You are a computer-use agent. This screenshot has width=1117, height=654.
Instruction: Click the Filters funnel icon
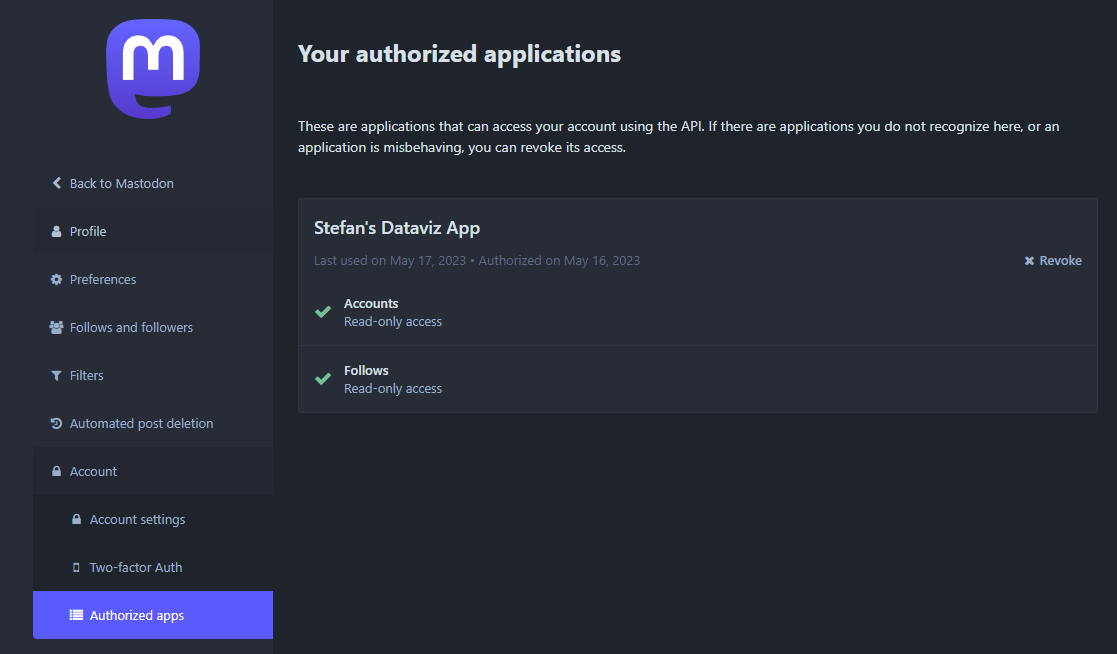[56, 375]
